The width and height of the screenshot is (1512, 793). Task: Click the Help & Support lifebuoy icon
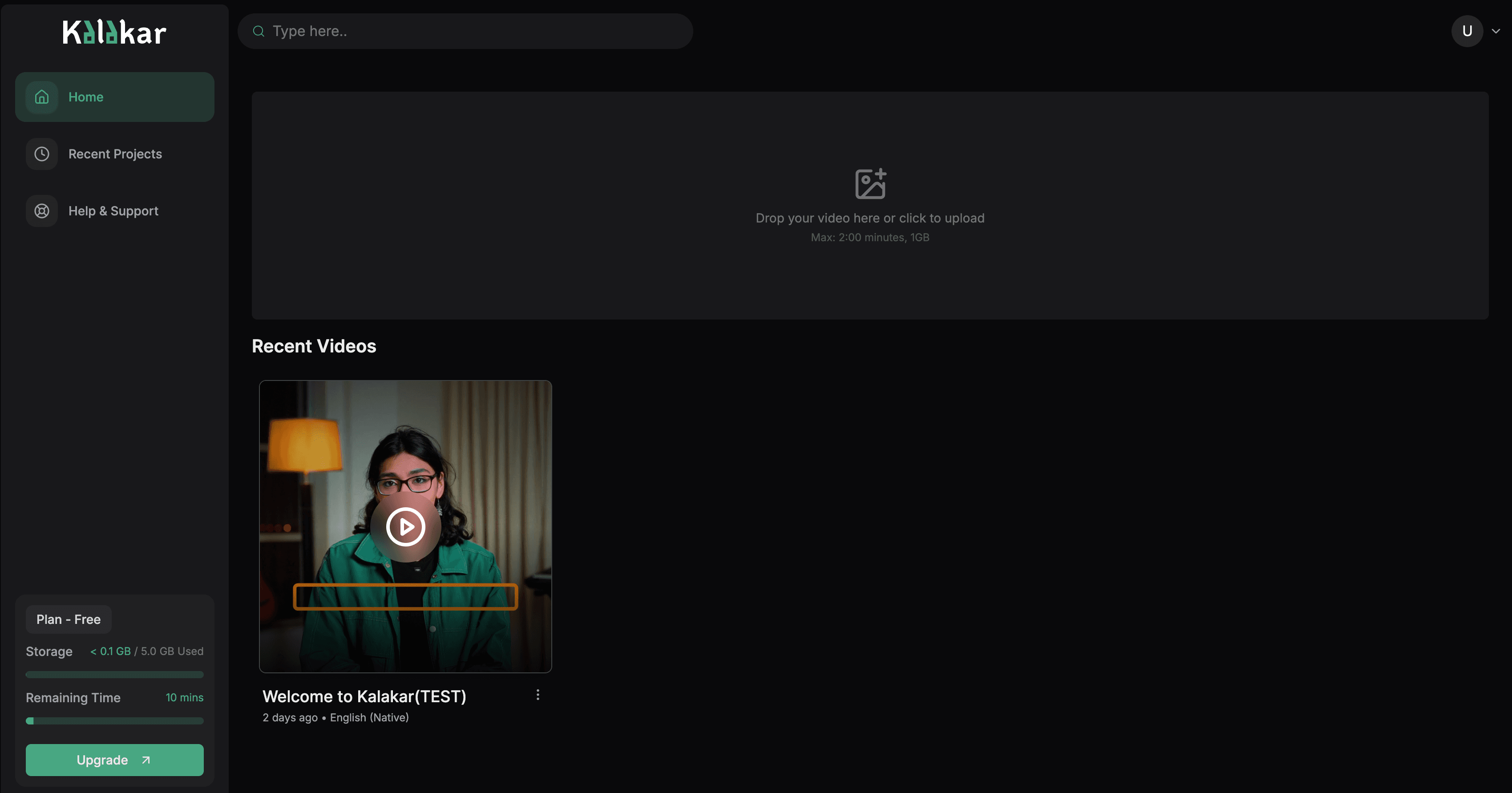point(42,211)
